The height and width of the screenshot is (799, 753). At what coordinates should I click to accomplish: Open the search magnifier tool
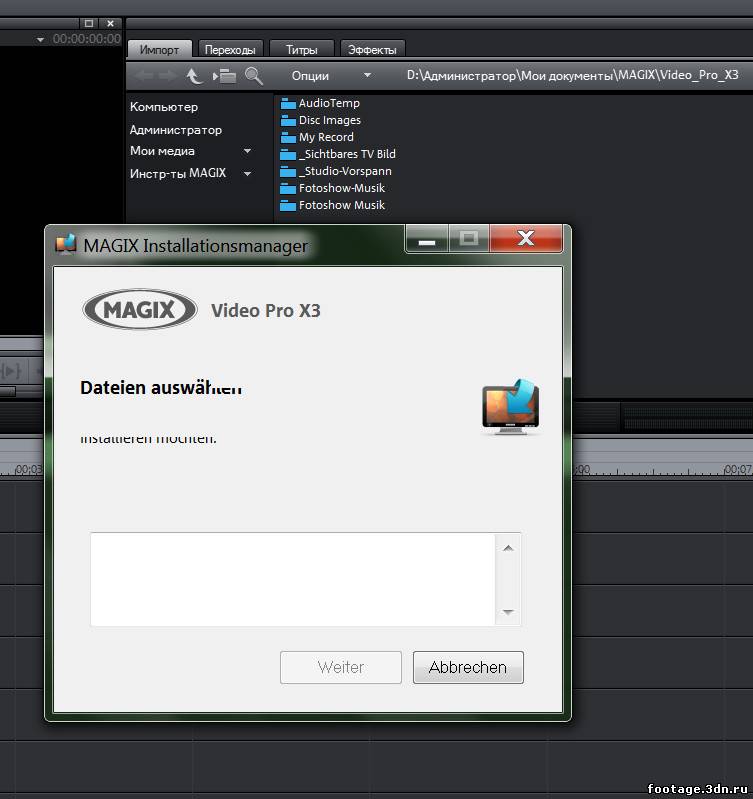pos(254,76)
